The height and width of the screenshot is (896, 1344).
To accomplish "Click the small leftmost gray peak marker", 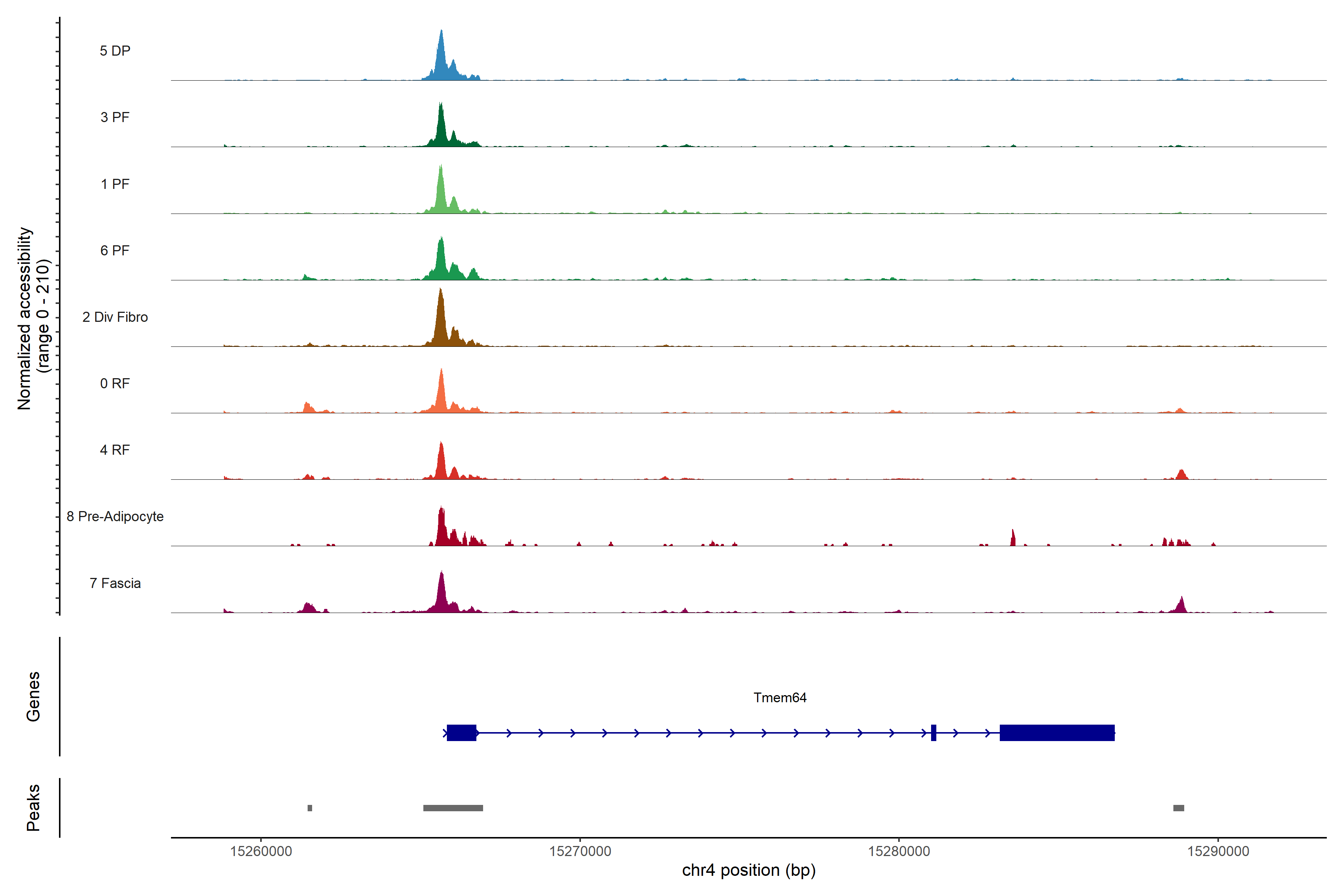I will pyautogui.click(x=310, y=808).
